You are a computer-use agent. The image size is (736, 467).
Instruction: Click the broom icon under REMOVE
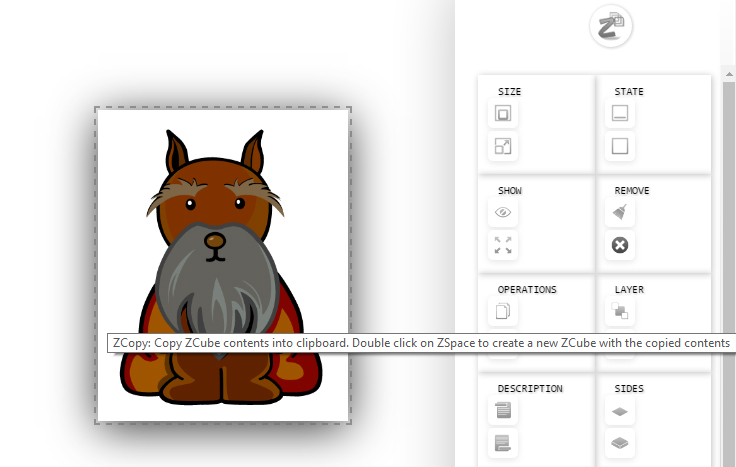pyautogui.click(x=620, y=213)
